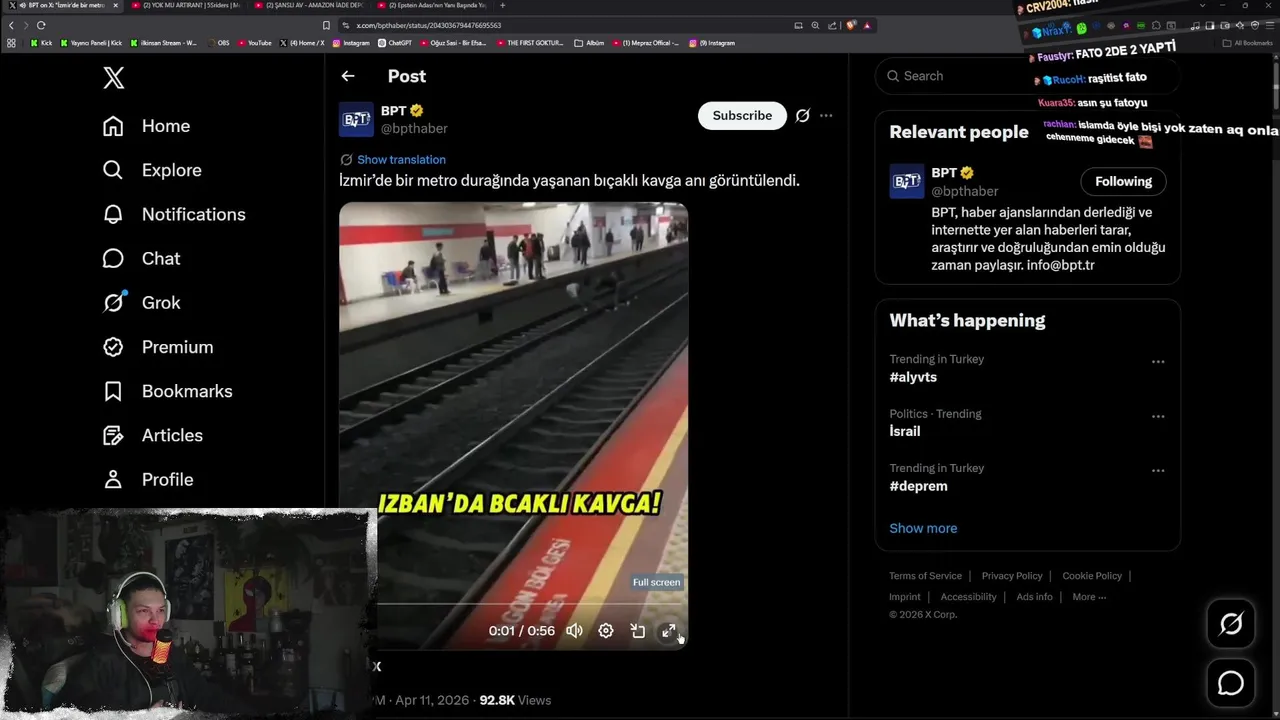This screenshot has height=720, width=1280.
Task: Open the floating chat messages button
Action: point(1231,683)
